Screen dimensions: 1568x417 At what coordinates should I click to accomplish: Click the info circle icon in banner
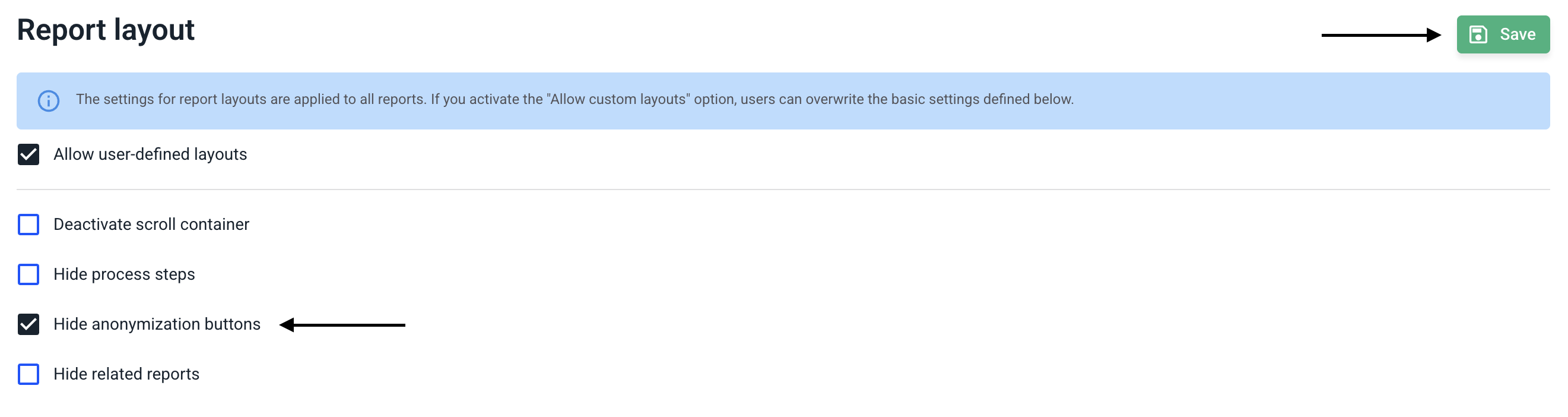(49, 100)
